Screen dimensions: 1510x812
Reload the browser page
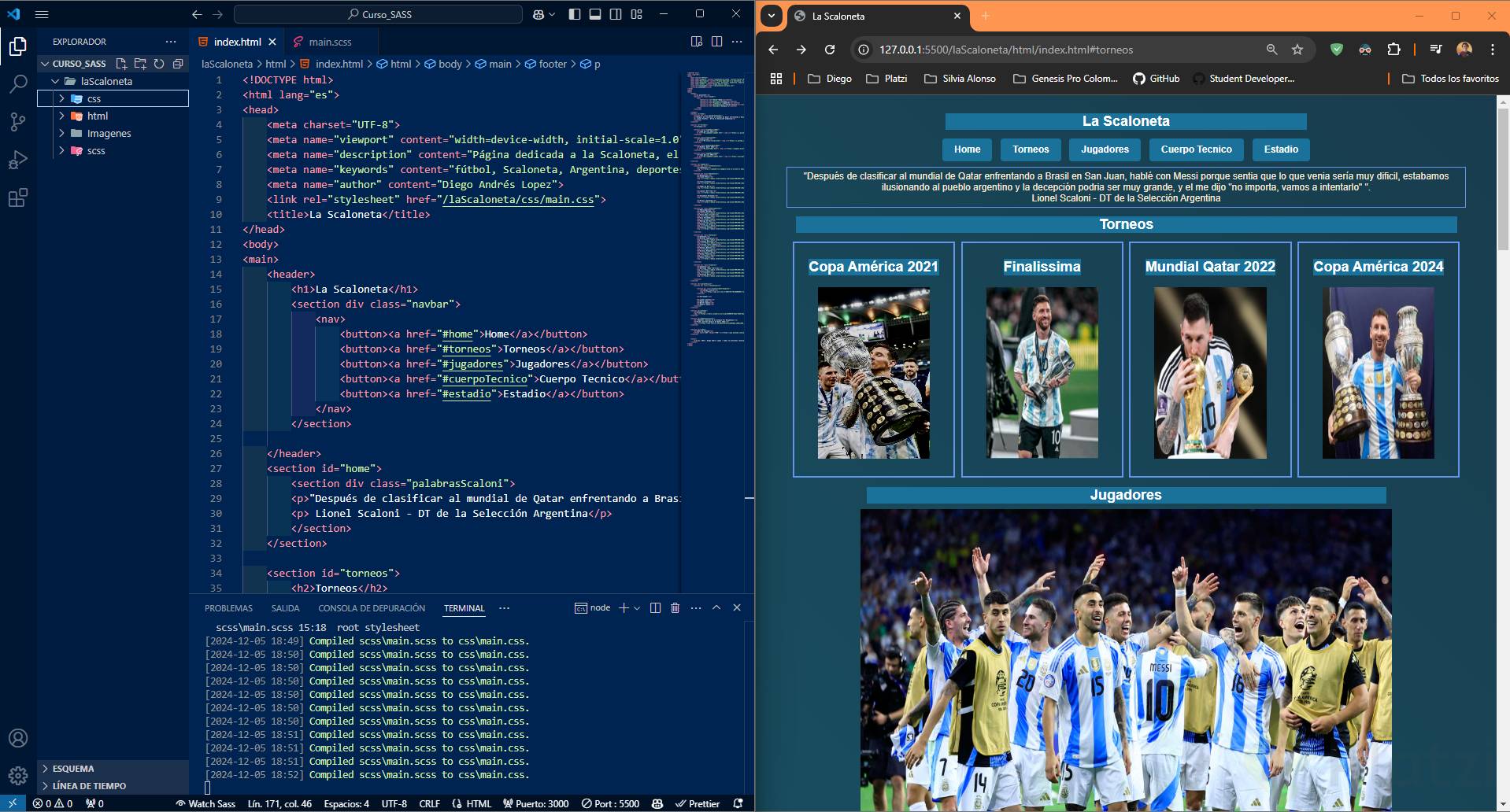(830, 50)
